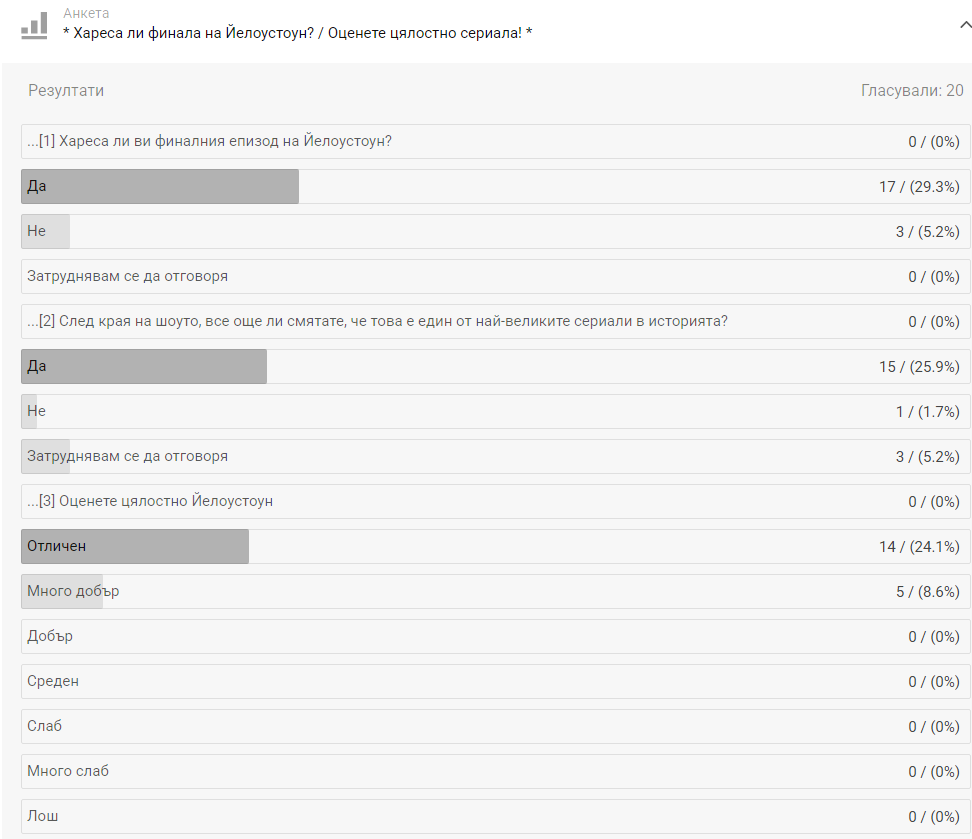Image resolution: width=972 pixels, height=839 pixels.
Task: Click the 'Гласували: 20' voter count
Action: pyautogui.click(x=912, y=91)
